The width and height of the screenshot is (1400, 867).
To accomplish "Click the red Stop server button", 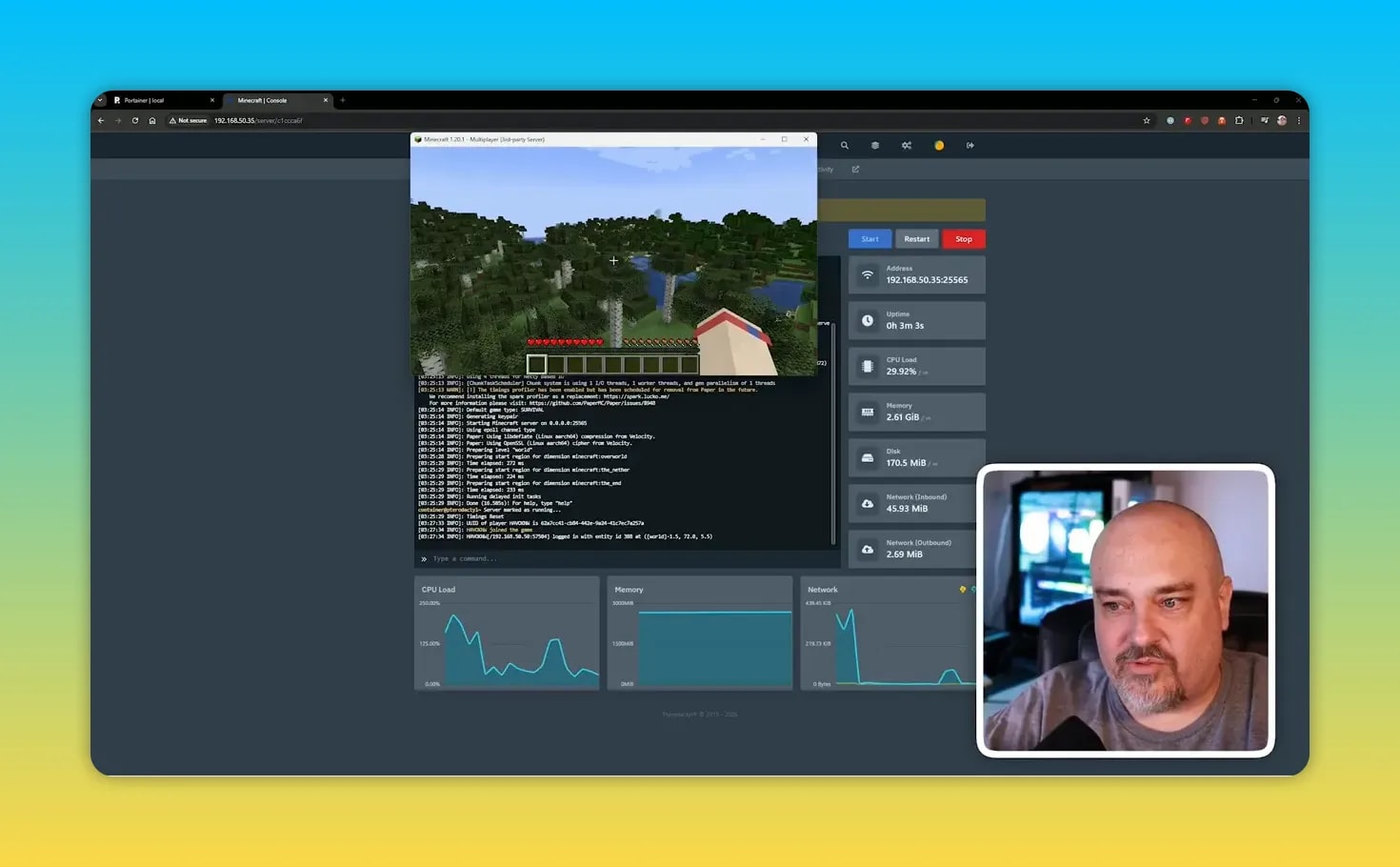I will click(964, 239).
